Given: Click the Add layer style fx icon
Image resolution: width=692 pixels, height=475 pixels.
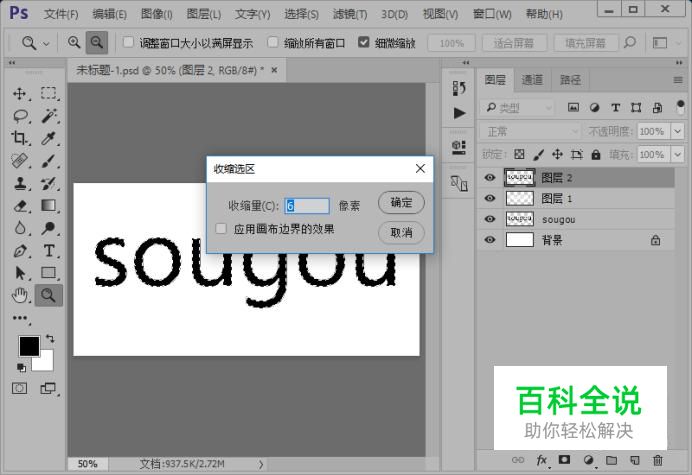Looking at the screenshot, I should [x=542, y=460].
